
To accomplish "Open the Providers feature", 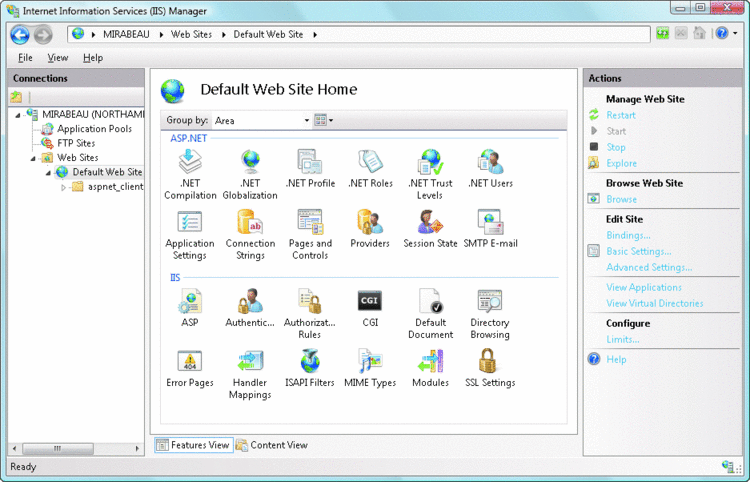I will (370, 229).
